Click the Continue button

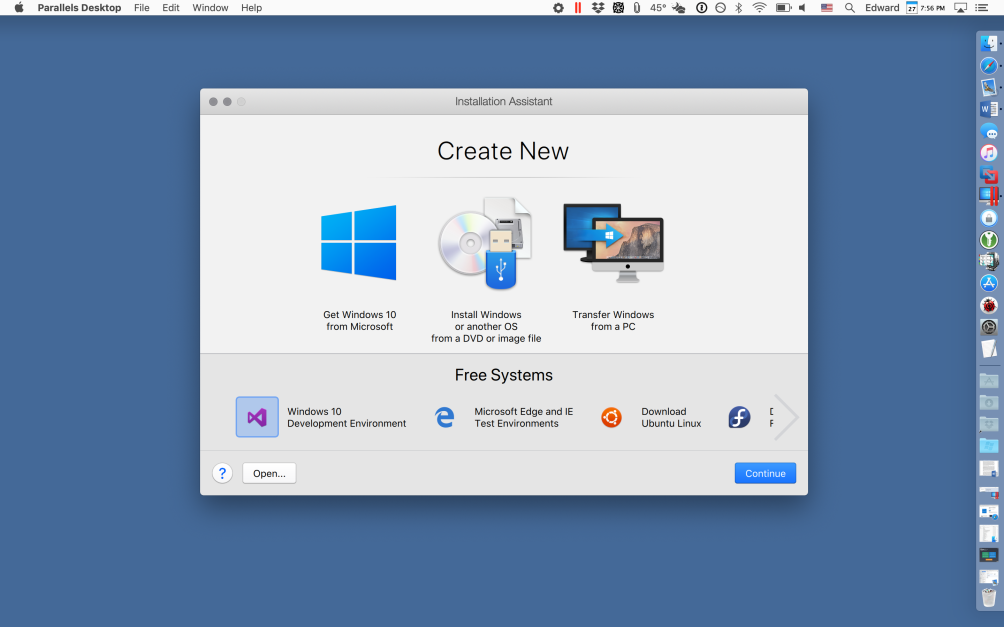tap(765, 473)
